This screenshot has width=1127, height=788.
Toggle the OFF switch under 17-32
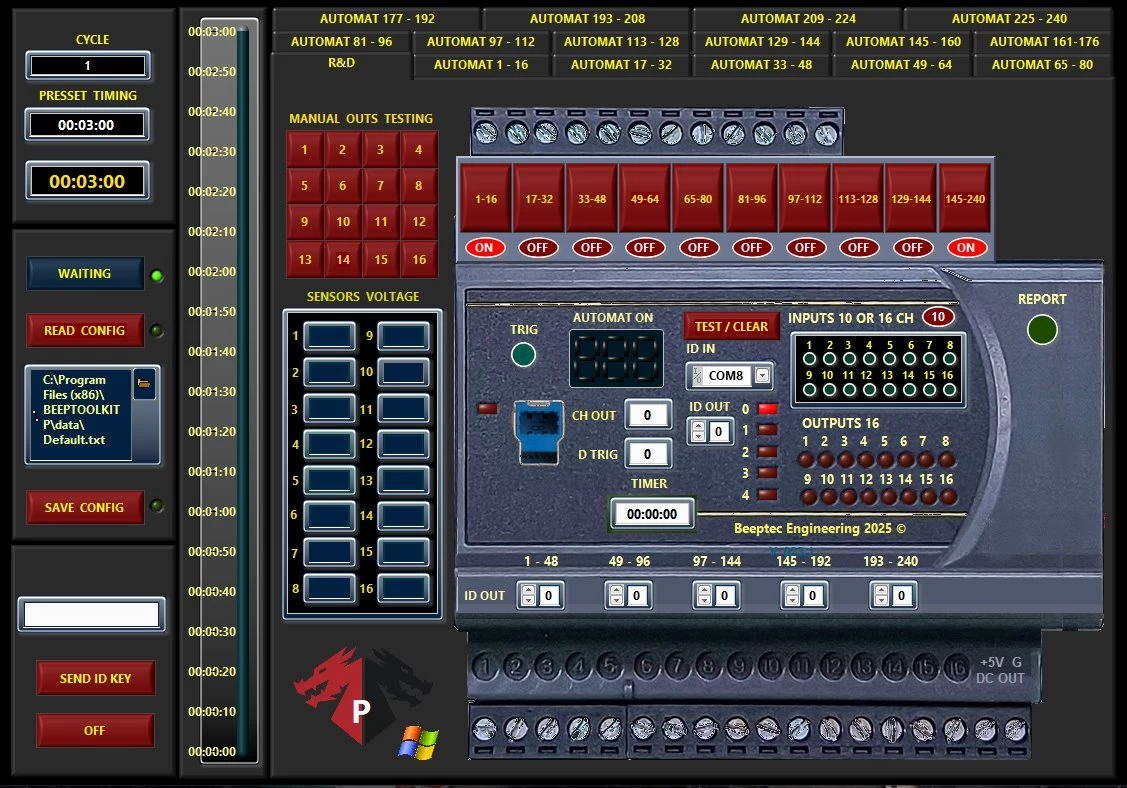click(x=537, y=247)
